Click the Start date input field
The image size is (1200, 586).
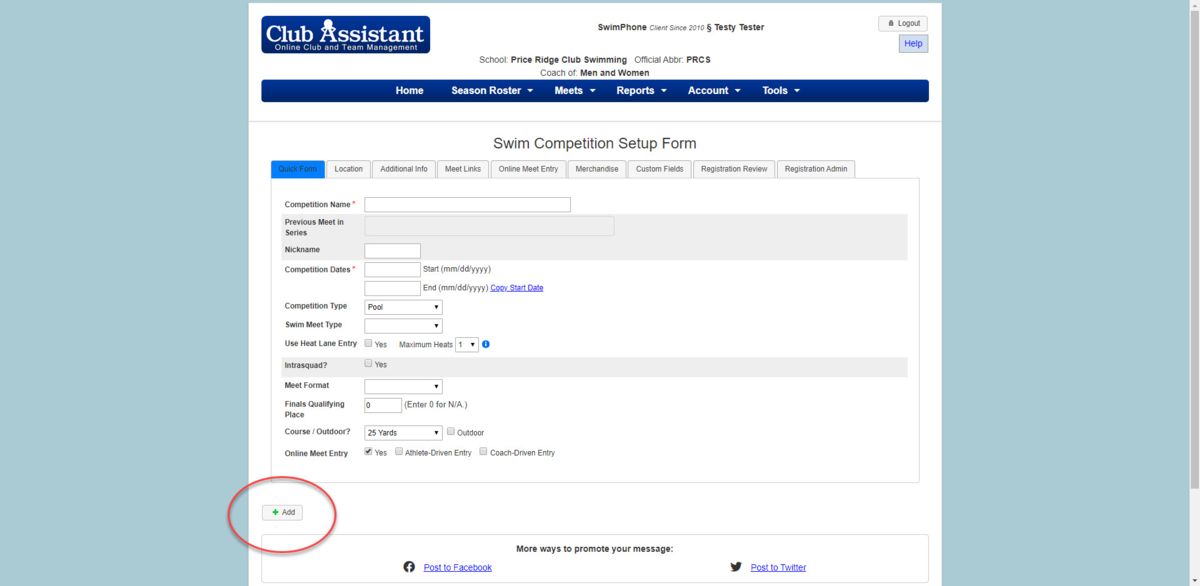tap(392, 269)
